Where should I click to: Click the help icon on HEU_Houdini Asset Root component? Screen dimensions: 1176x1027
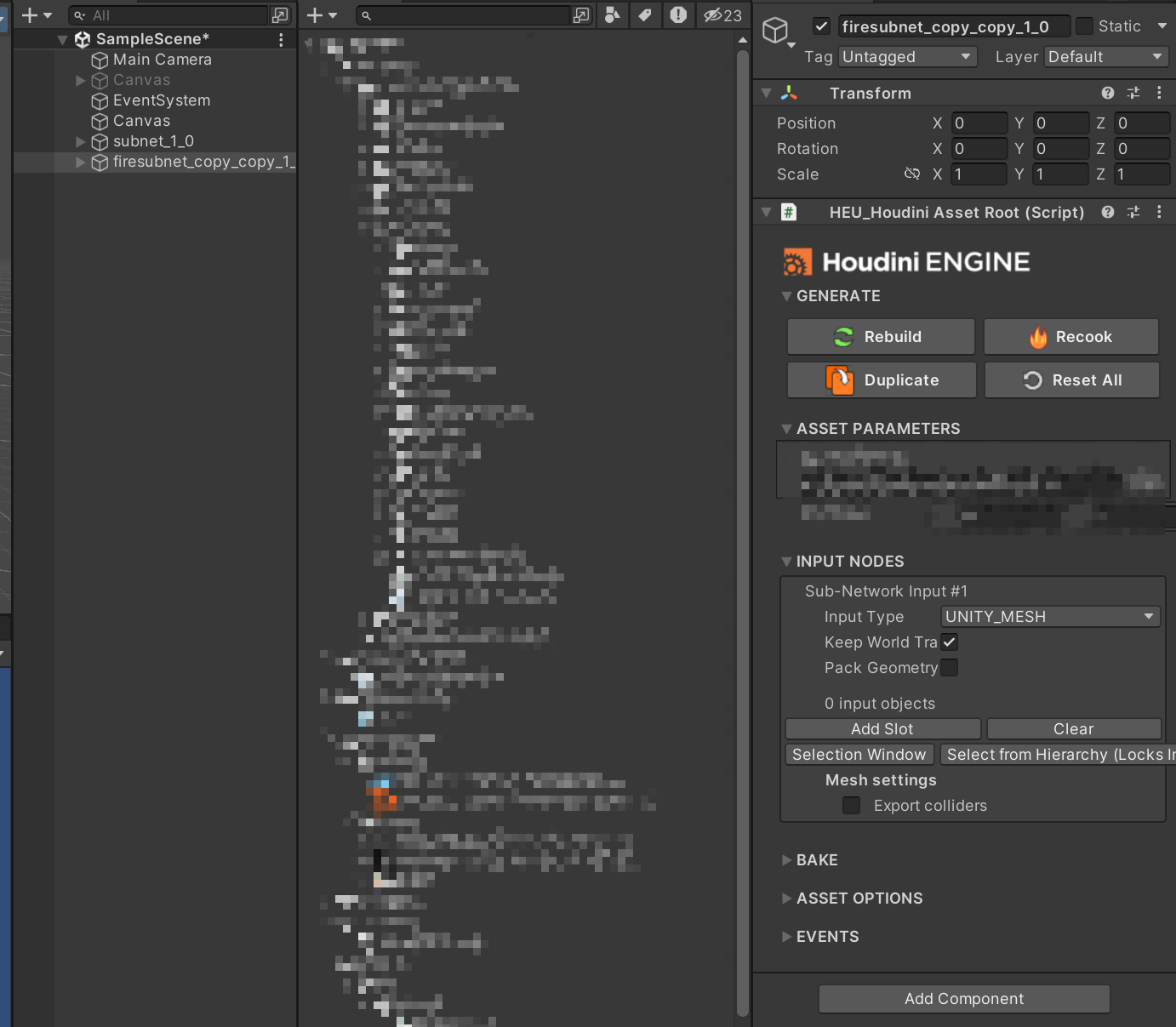coord(1107,212)
